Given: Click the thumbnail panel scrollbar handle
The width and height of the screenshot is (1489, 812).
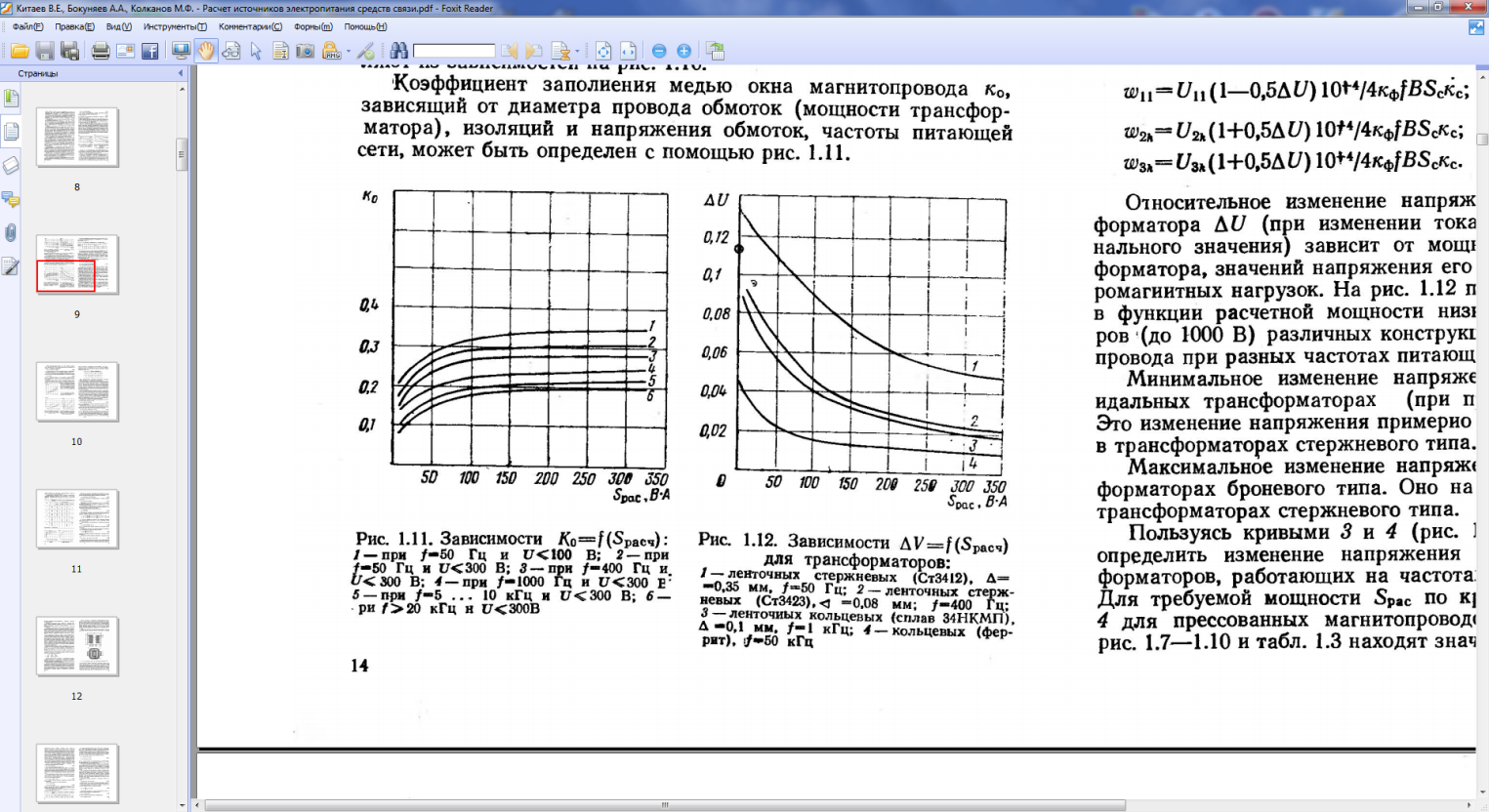Looking at the screenshot, I should coord(182,154).
